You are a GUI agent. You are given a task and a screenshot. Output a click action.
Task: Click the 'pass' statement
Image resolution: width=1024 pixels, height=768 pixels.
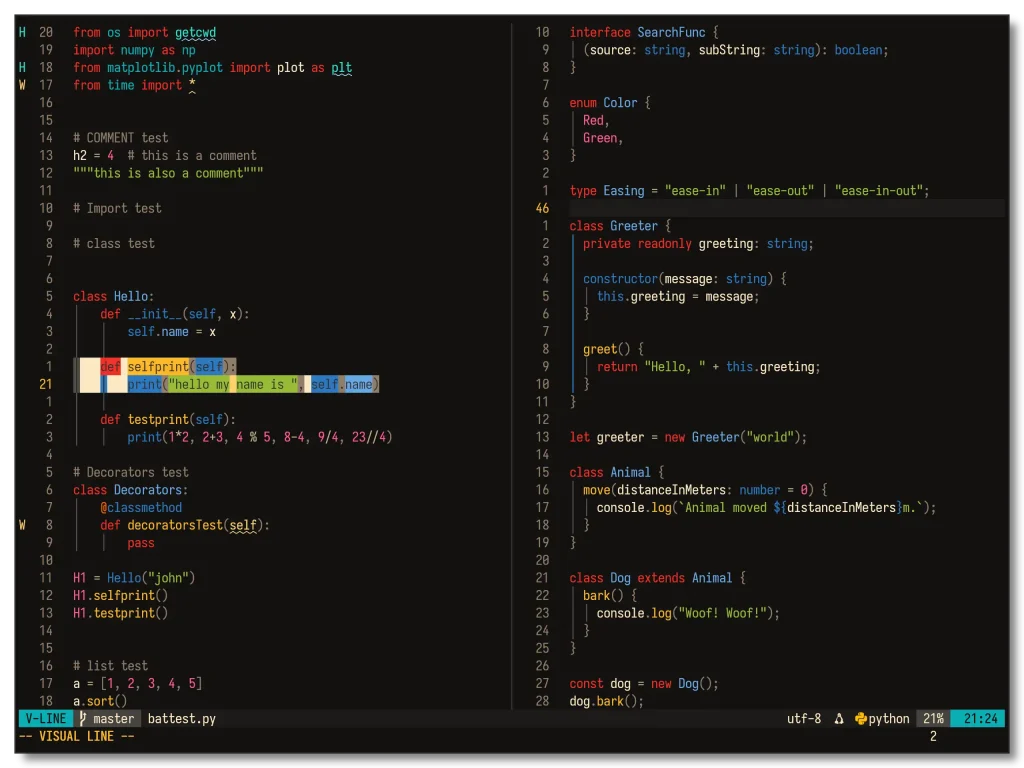[x=141, y=543]
